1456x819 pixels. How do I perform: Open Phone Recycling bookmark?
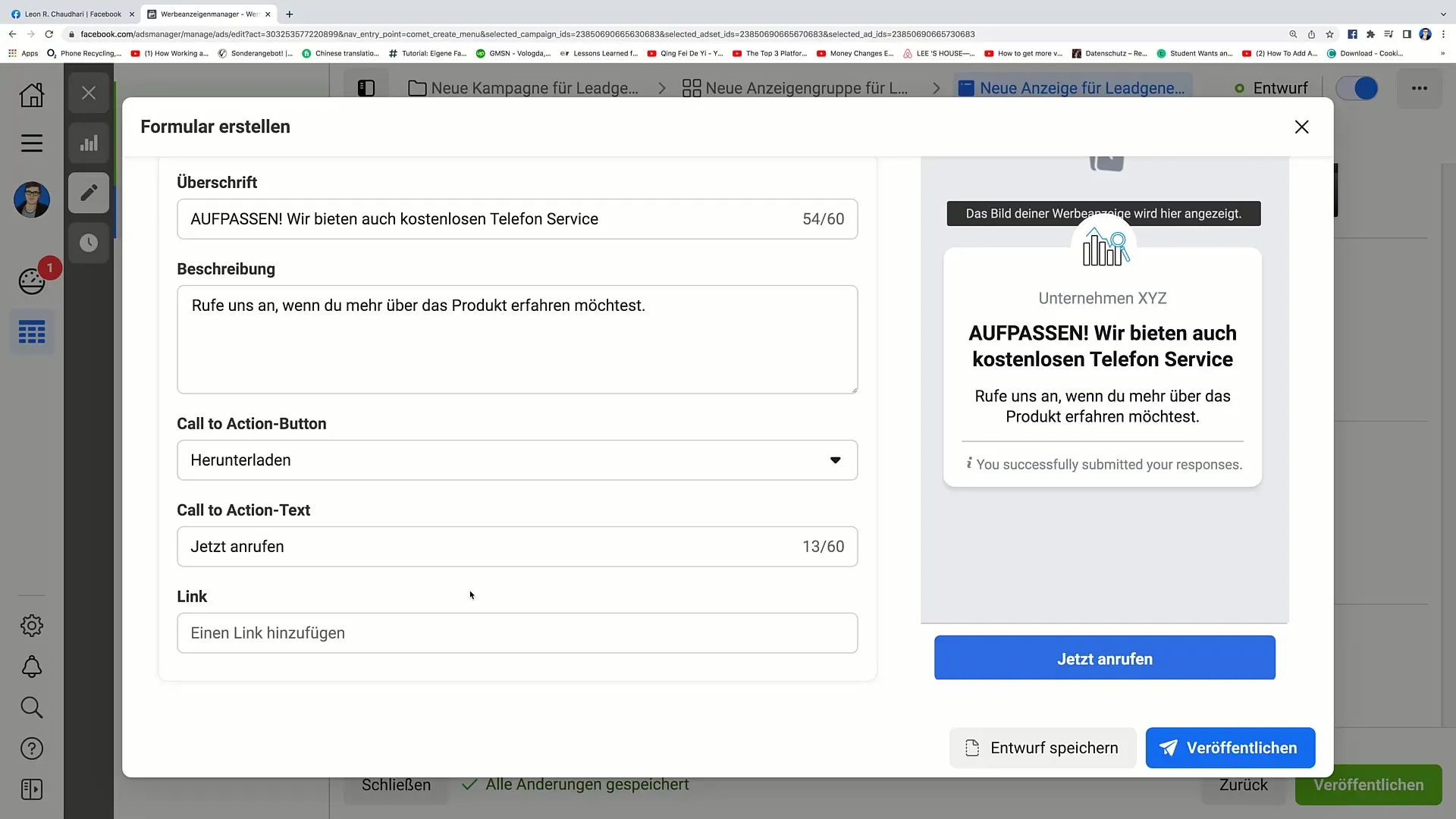click(84, 54)
